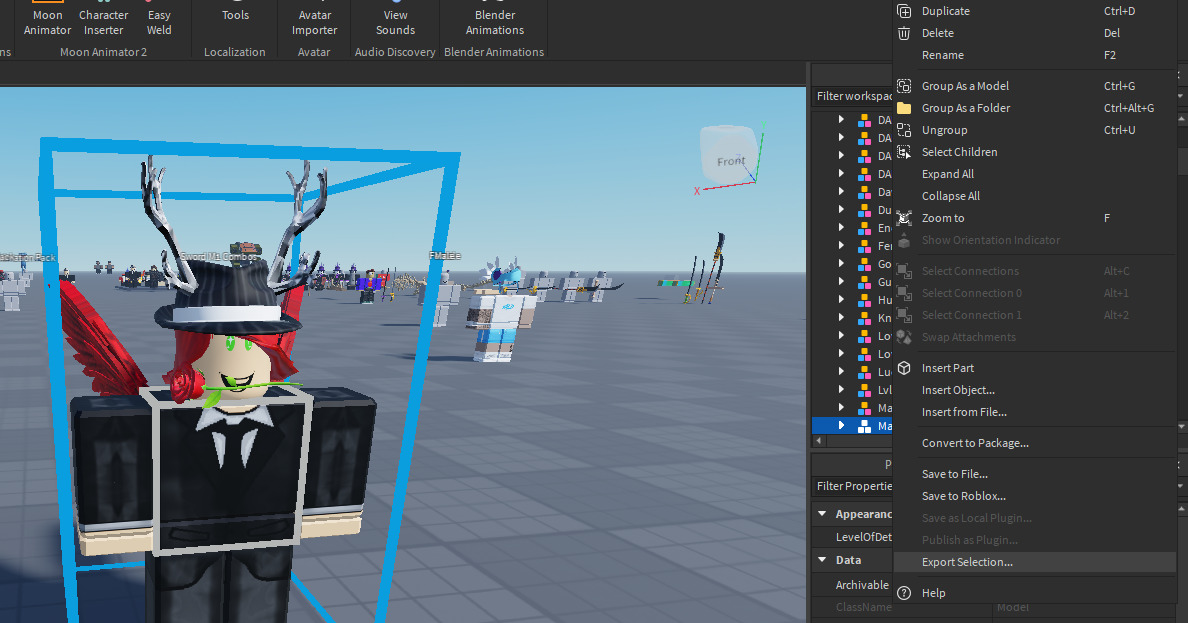Activate the Easy Weld plugin
Viewport: 1188px width, 623px height.
pyautogui.click(x=159, y=20)
